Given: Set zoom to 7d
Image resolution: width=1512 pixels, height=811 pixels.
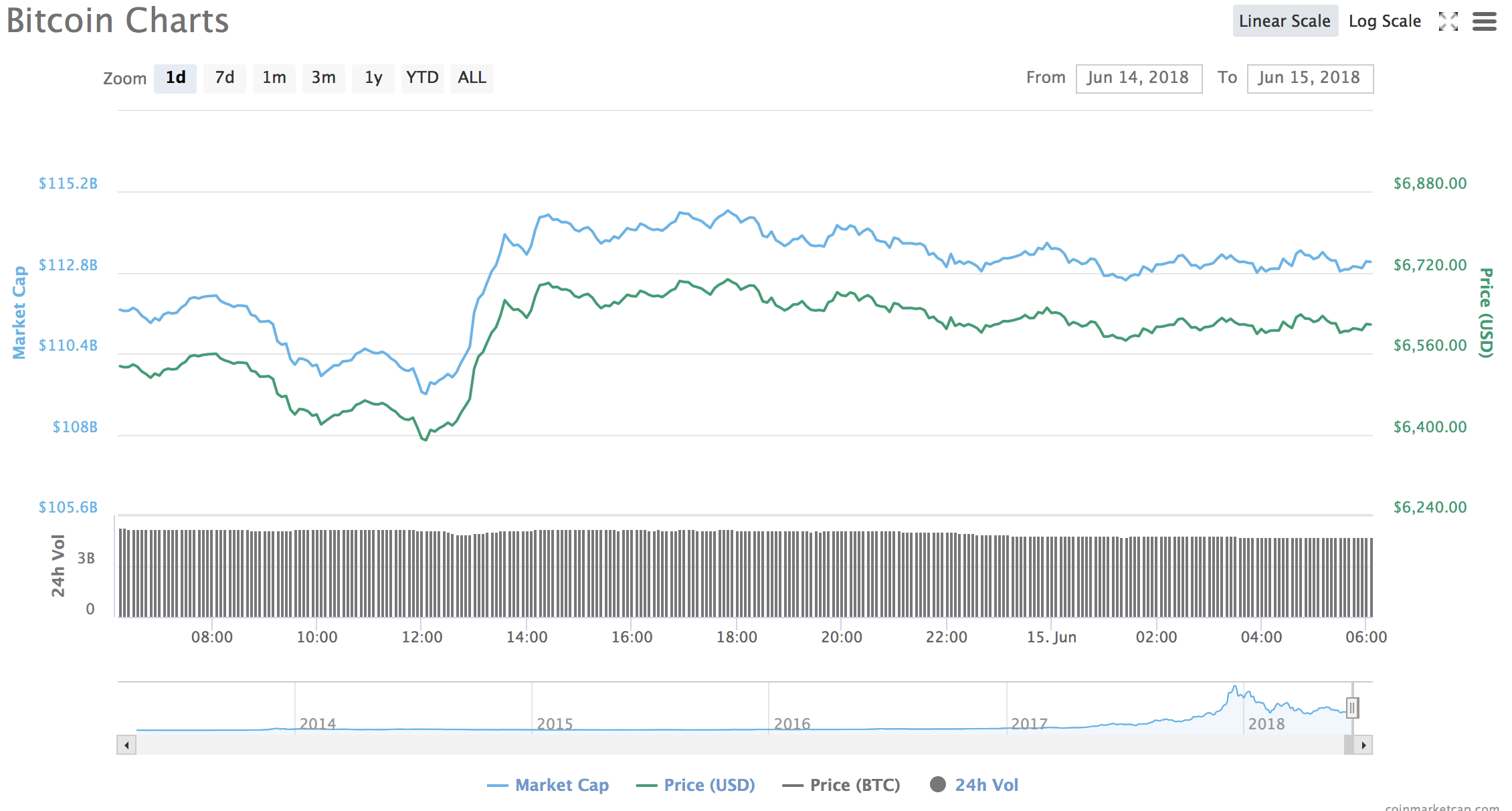Looking at the screenshot, I should click(225, 78).
